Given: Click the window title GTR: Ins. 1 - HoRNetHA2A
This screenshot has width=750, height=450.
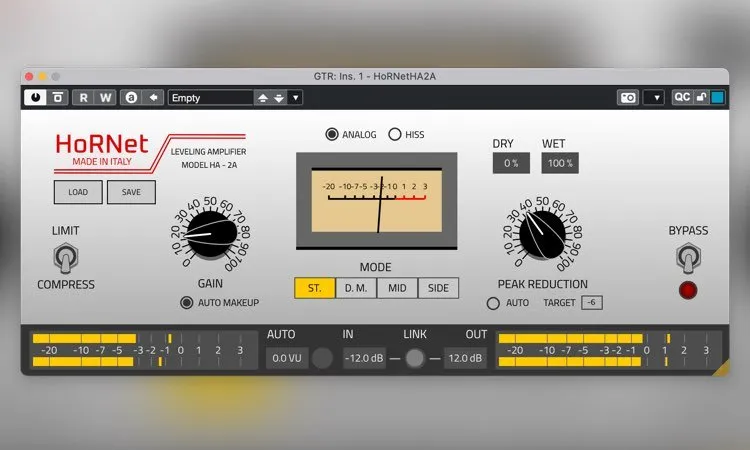Looking at the screenshot, I should (x=375, y=76).
